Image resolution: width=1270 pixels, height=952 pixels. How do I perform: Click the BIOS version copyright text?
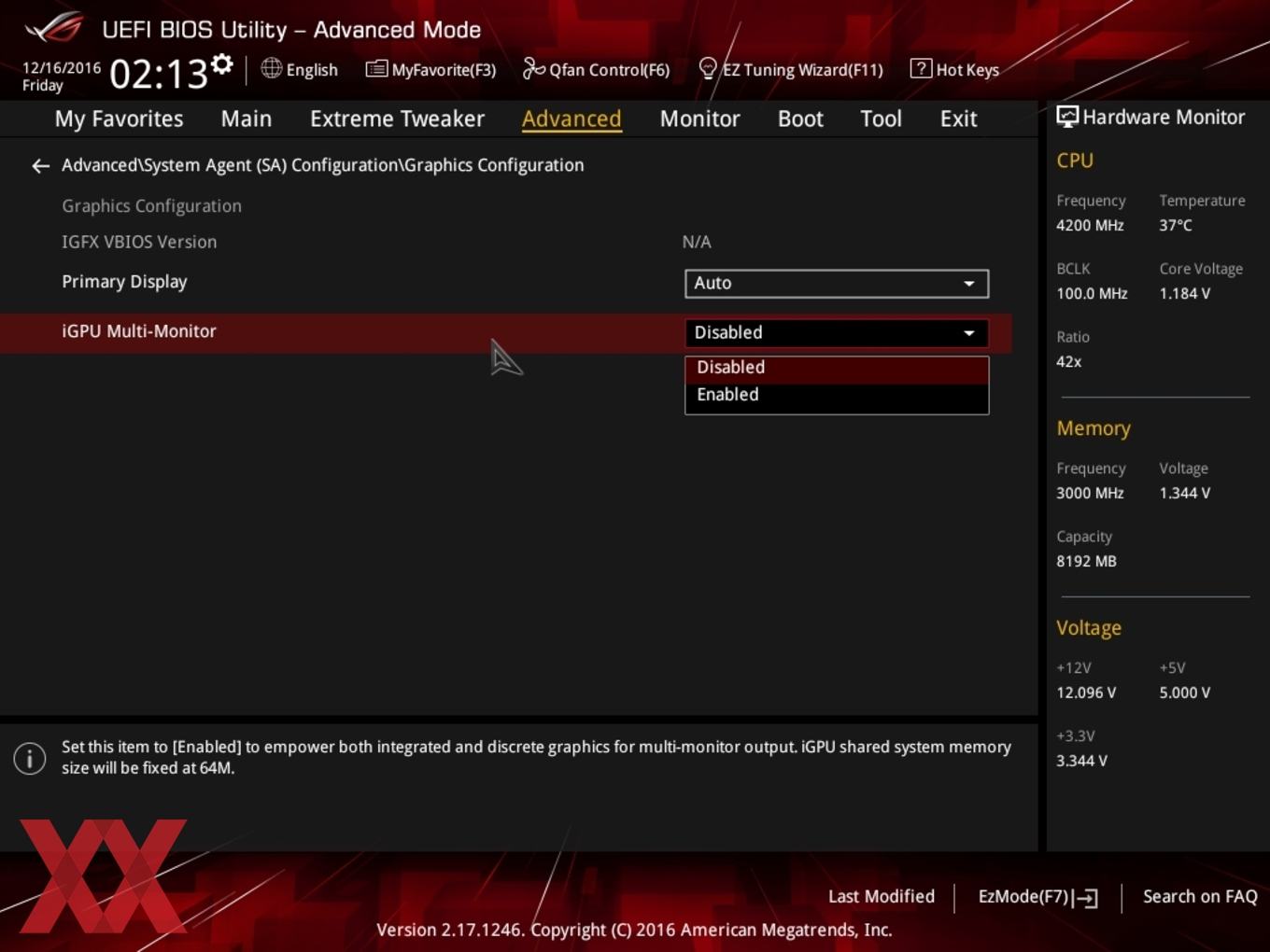pos(634,931)
